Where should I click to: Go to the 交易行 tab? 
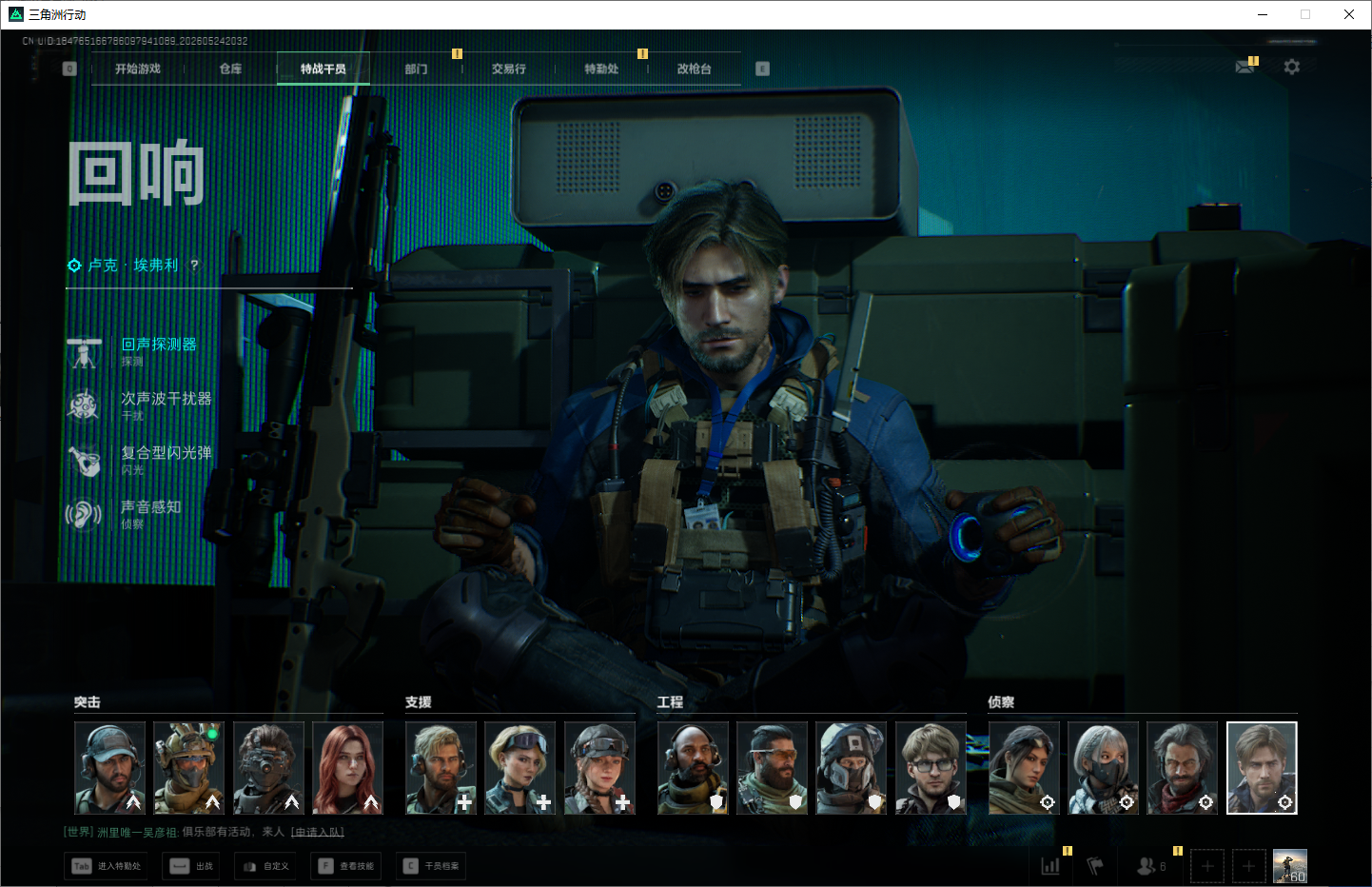click(x=509, y=69)
